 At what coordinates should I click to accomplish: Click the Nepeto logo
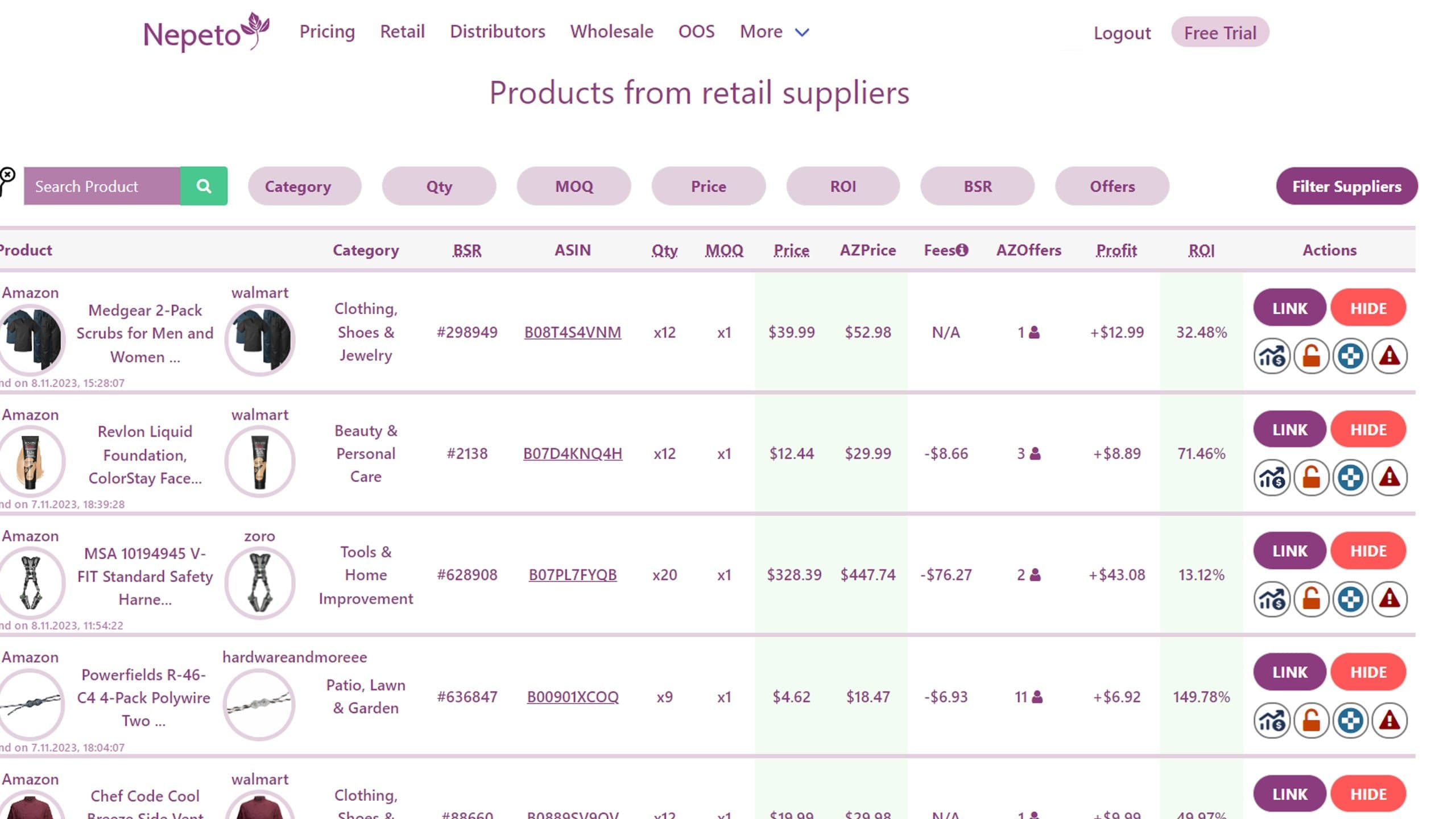[206, 32]
